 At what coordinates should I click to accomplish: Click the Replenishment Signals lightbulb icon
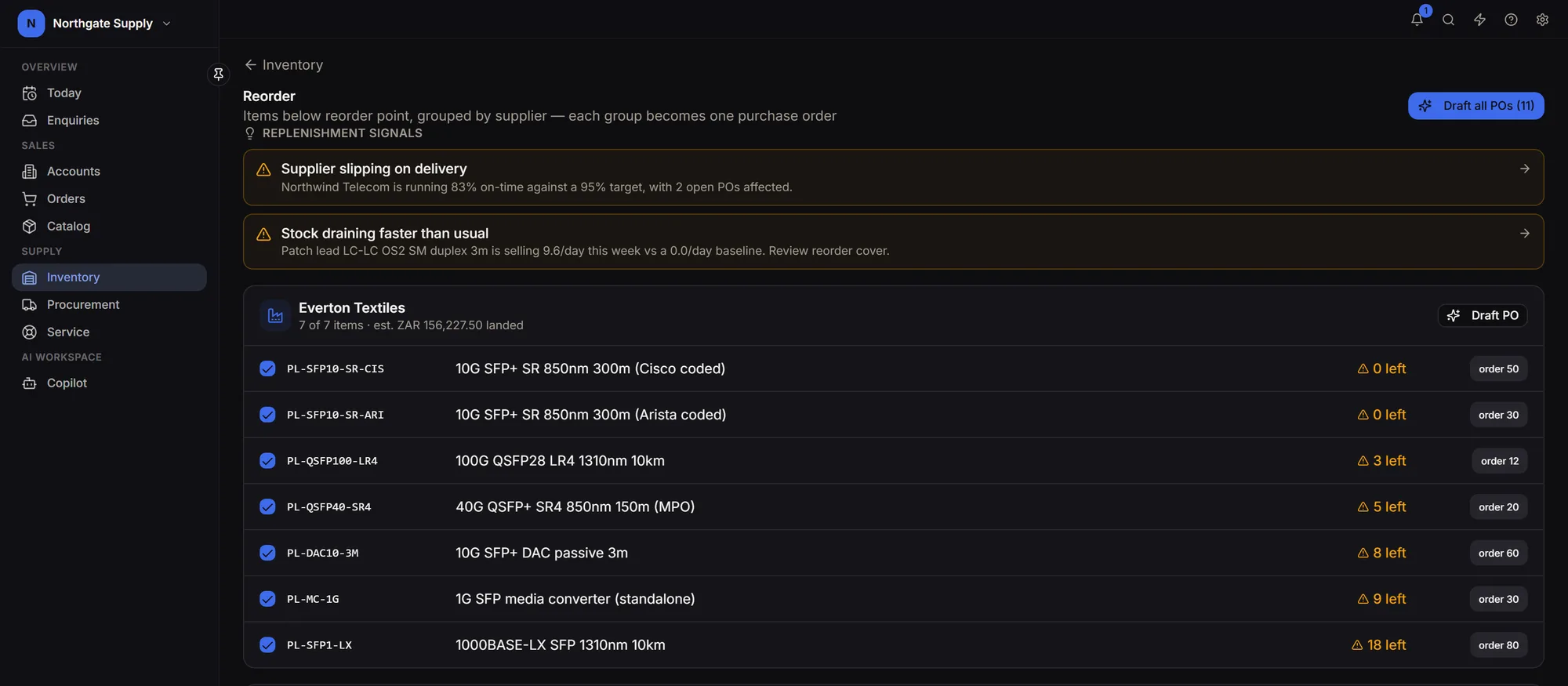[x=250, y=133]
